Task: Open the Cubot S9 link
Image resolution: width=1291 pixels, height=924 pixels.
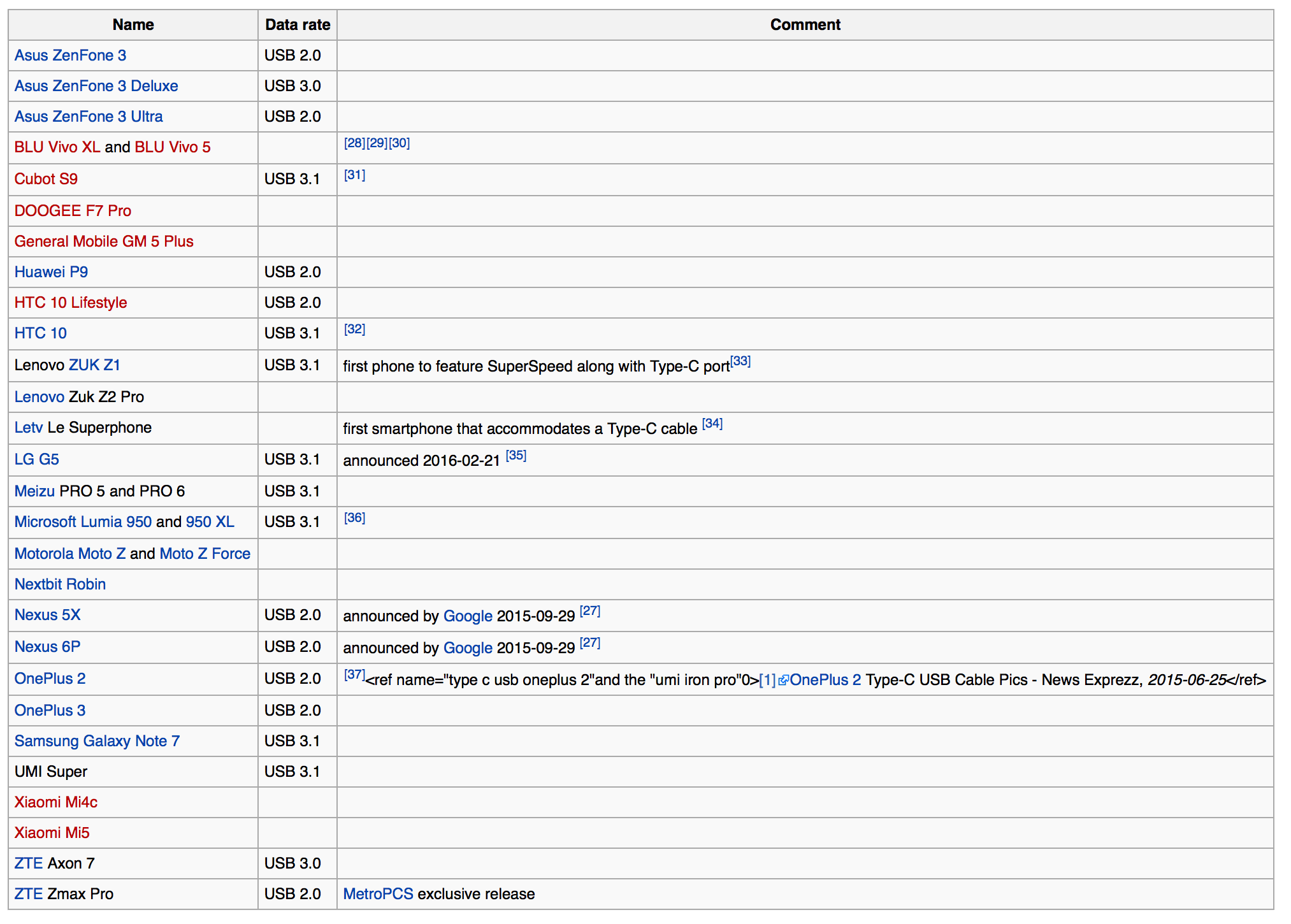Action: (46, 179)
